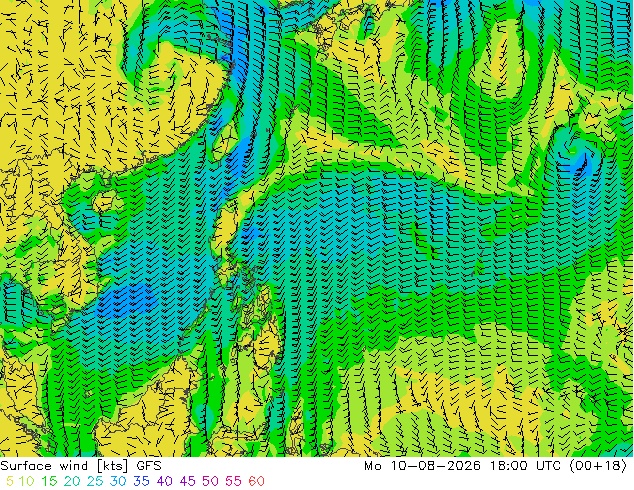Click the '35' knots legend number
Screen dimensions: 634x490
pos(141,481)
